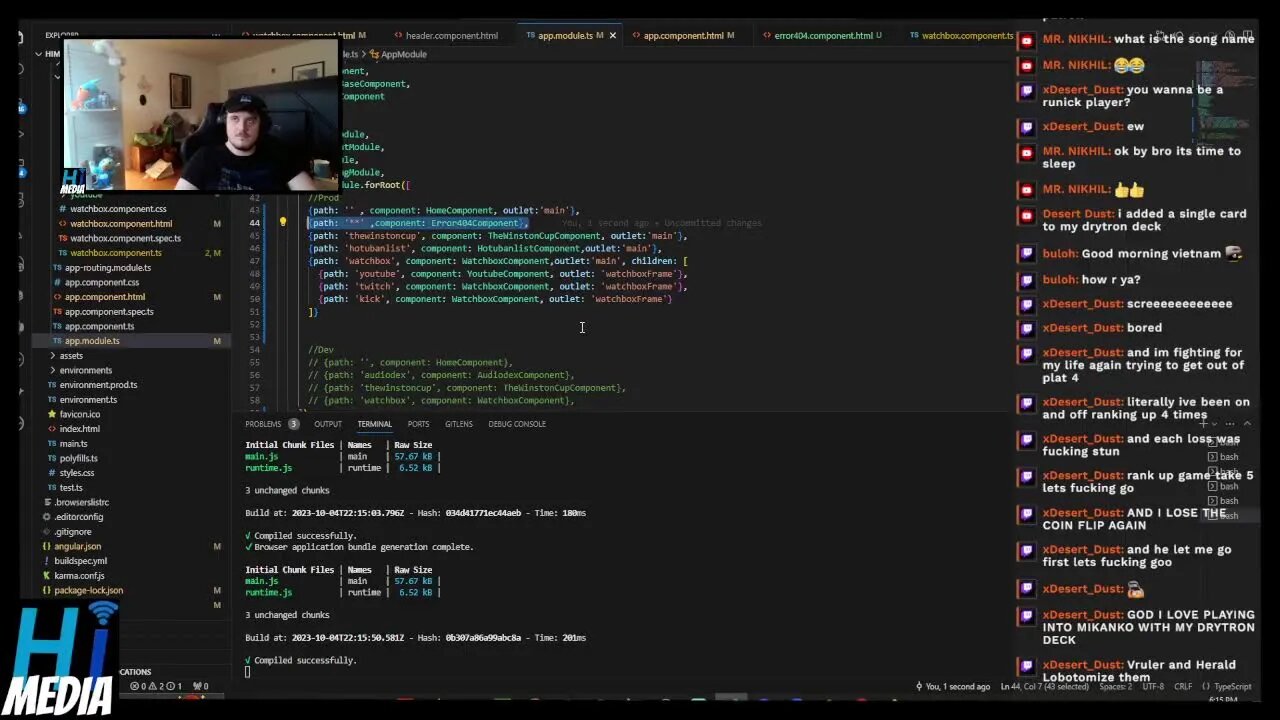Click the commented 'audiodex' route on line 56
1280x720 pixels.
(441, 375)
